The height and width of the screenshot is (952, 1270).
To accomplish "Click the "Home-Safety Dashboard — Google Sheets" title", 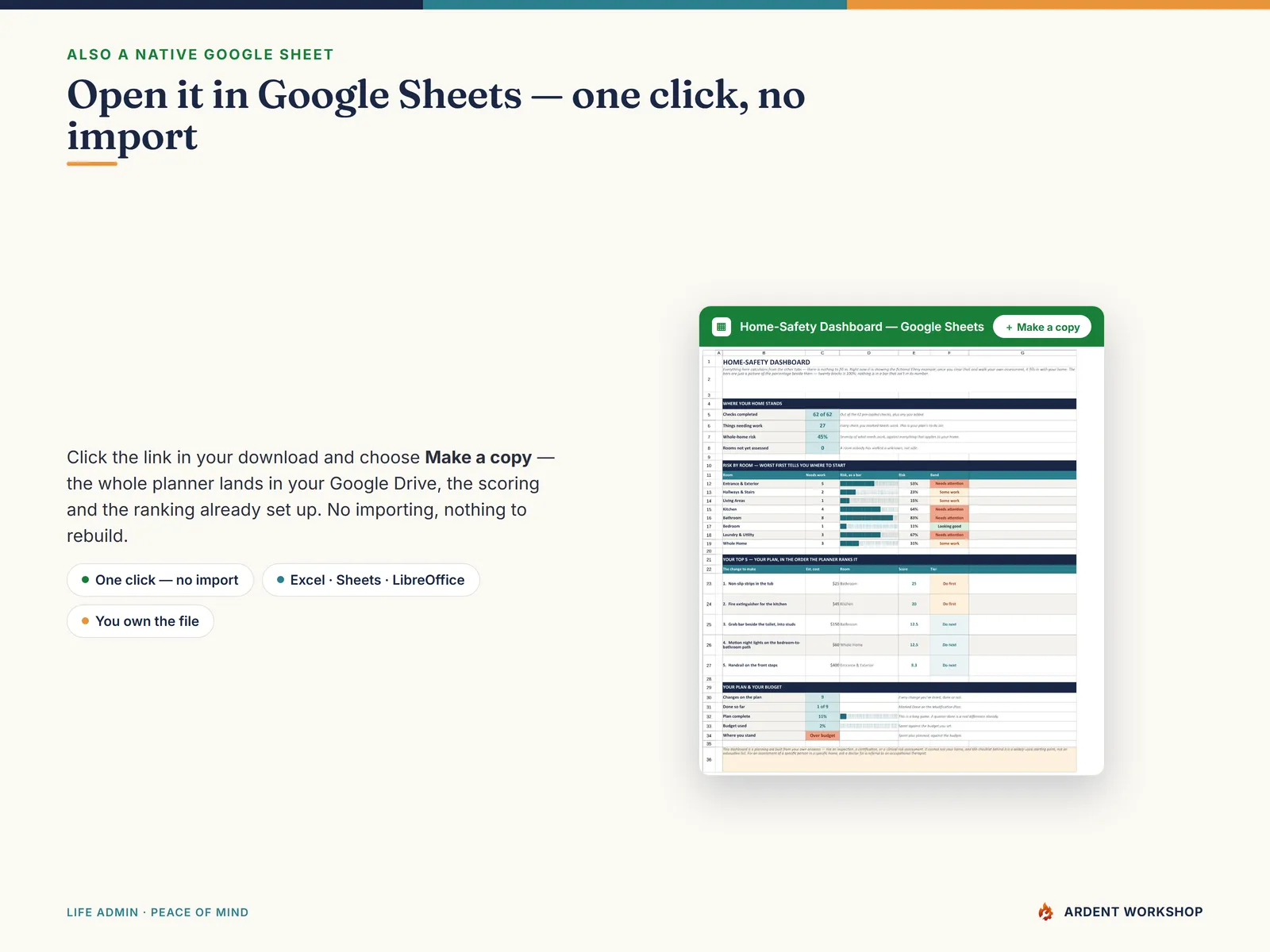I will [x=861, y=327].
